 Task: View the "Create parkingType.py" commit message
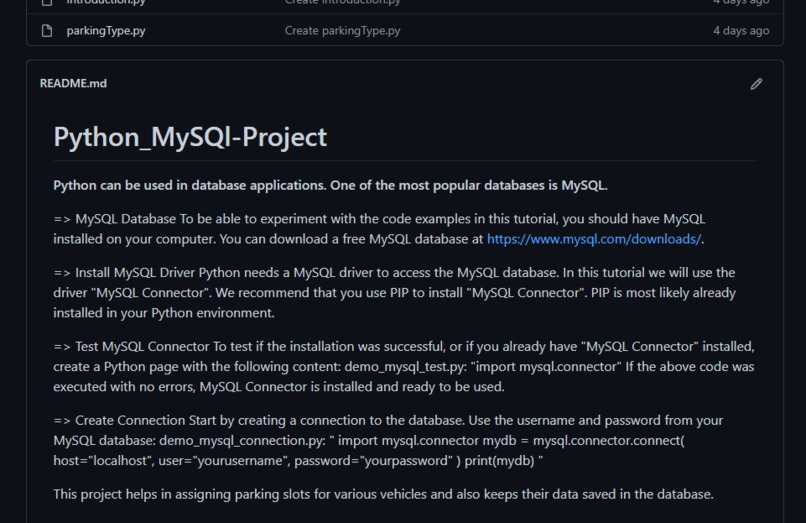click(x=342, y=31)
